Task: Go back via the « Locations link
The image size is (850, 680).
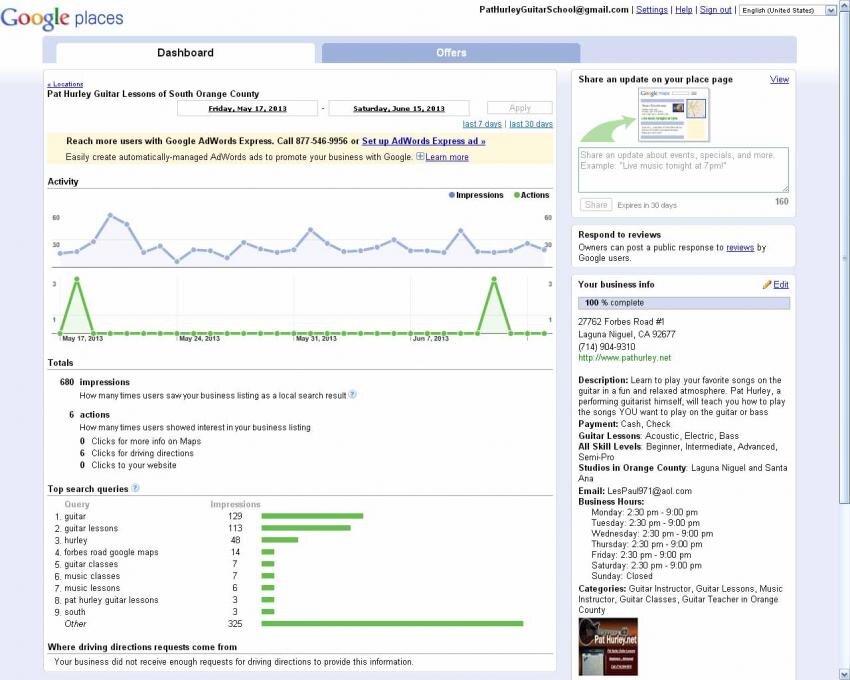Action: pyautogui.click(x=65, y=84)
